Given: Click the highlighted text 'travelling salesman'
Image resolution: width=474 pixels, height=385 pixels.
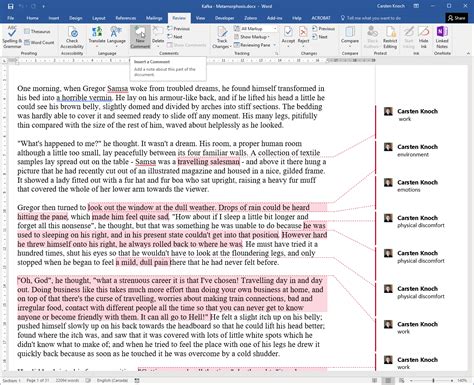Looking at the screenshot, I should (x=209, y=162).
